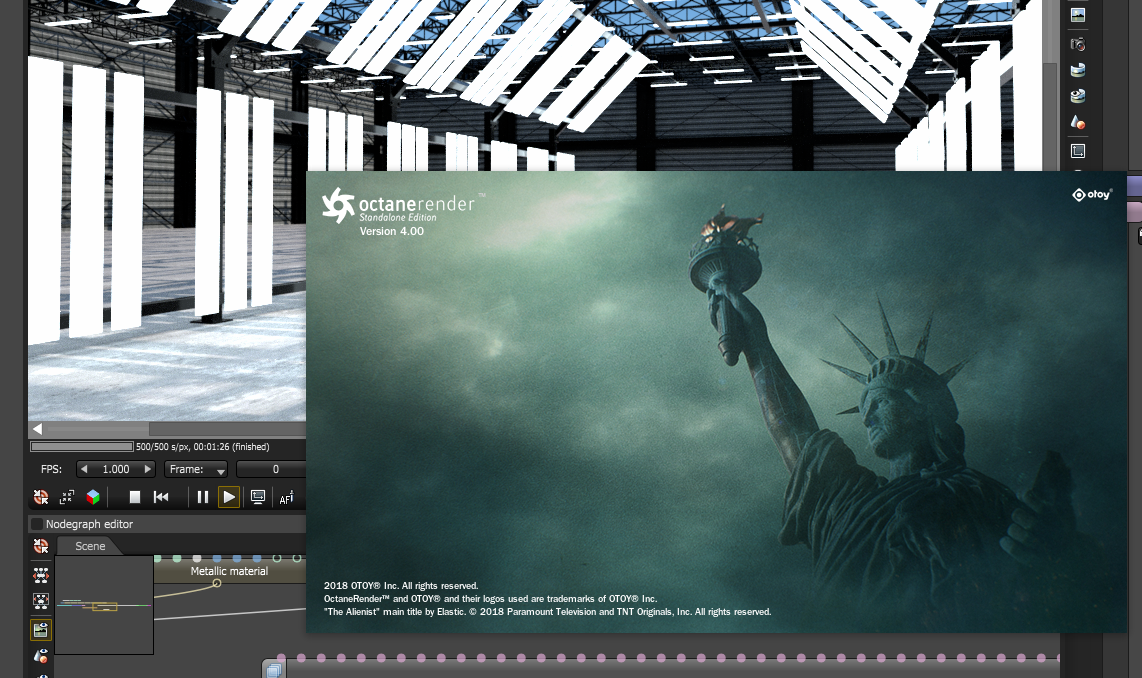Click the otoy logo on splash screen
The height and width of the screenshot is (678, 1142).
tap(1092, 194)
